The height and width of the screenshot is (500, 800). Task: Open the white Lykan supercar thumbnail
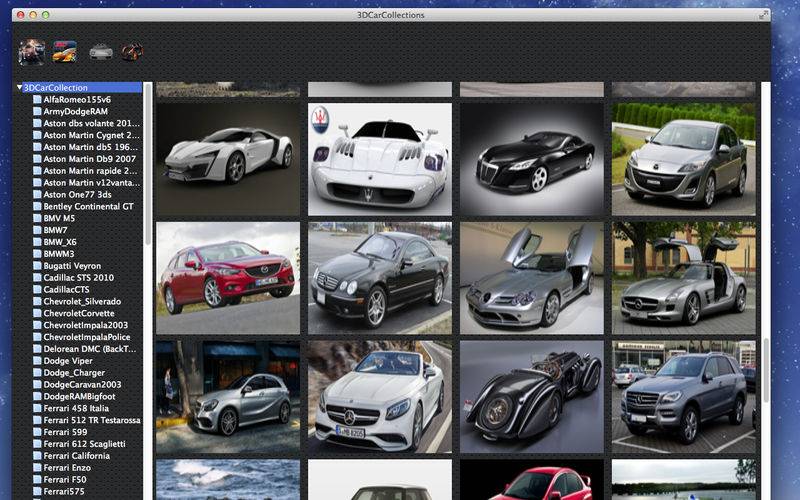tap(228, 159)
